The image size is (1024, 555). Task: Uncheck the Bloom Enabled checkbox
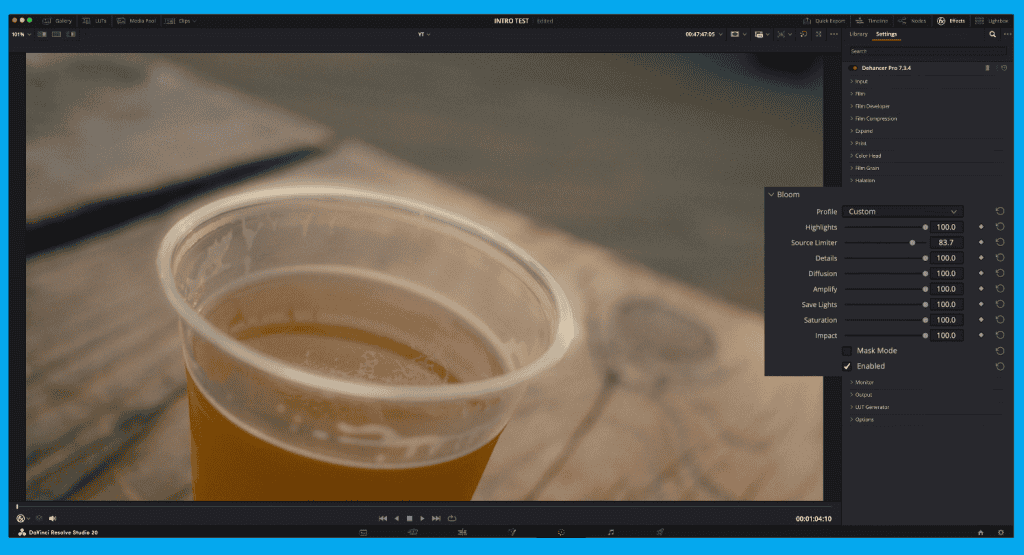(x=847, y=366)
